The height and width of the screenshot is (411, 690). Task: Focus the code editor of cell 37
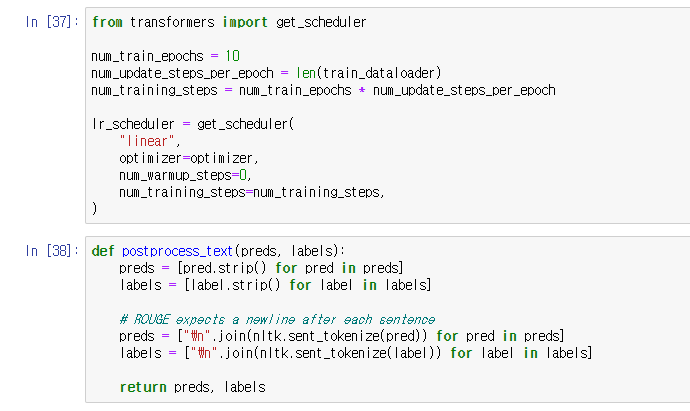click(388, 115)
